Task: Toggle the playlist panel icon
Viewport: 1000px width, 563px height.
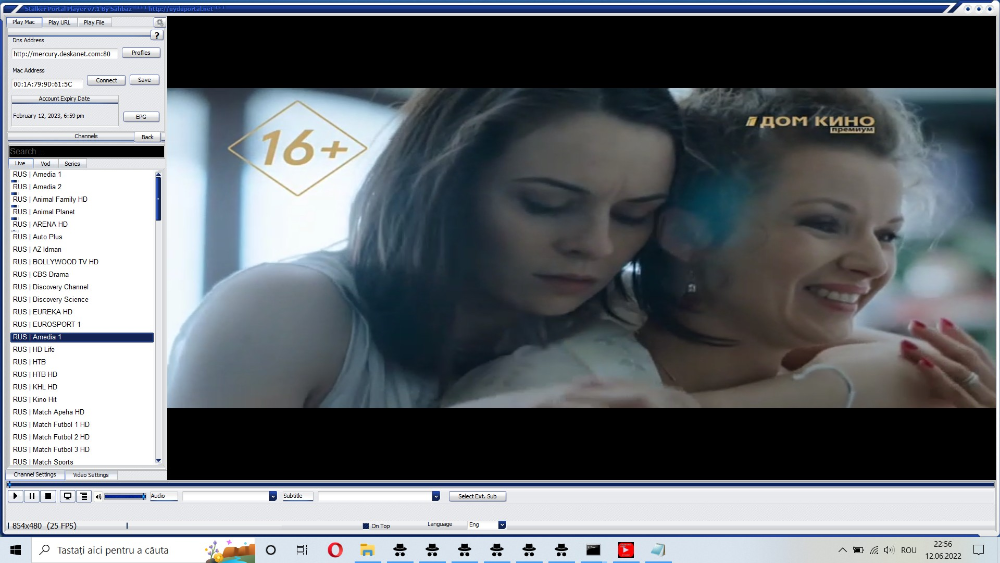Action: pyautogui.click(x=84, y=496)
